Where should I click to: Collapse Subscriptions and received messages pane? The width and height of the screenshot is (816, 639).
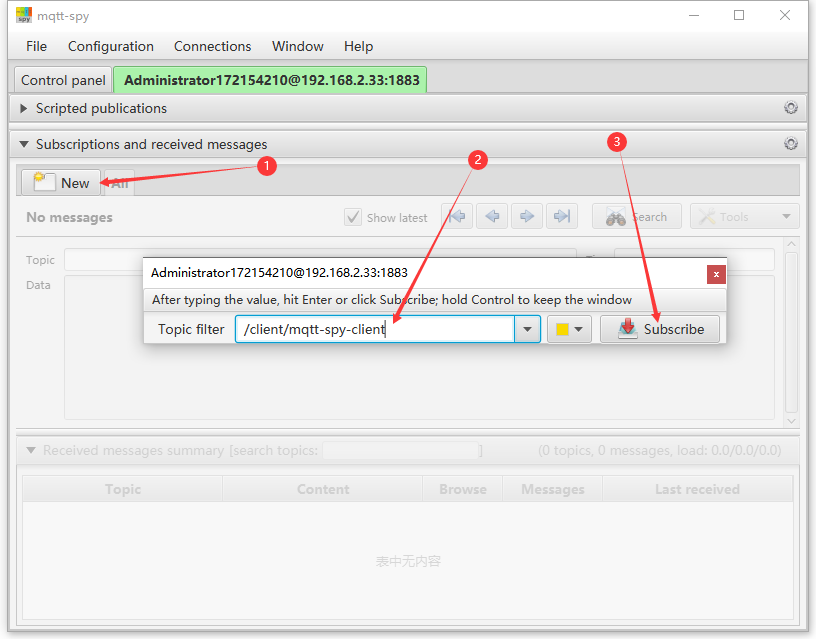click(23, 144)
